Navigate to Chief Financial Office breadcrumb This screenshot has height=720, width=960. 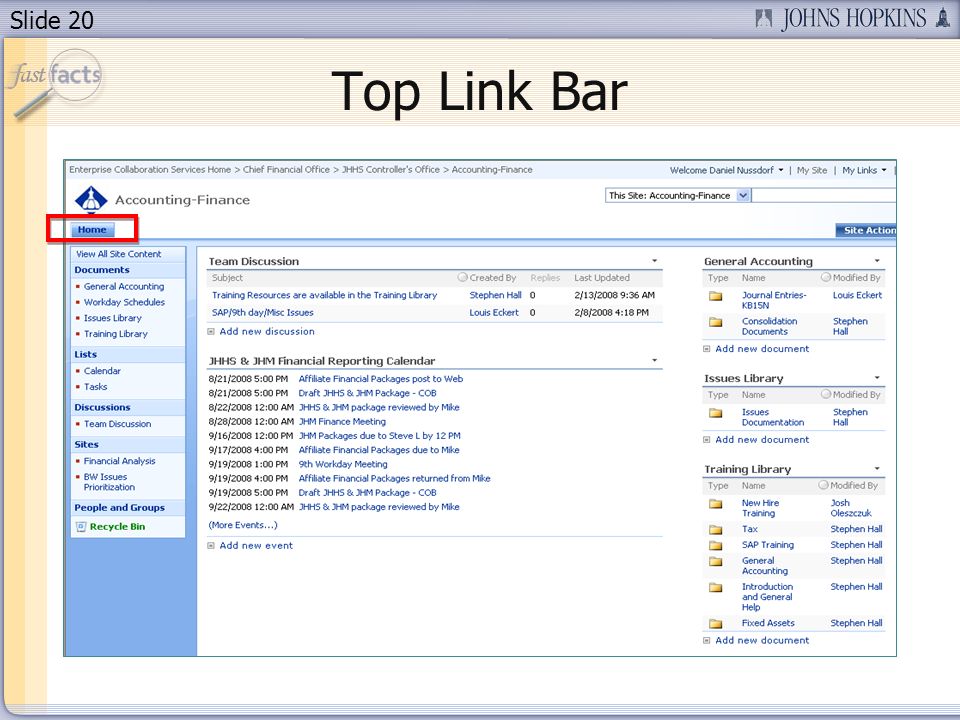pos(286,170)
